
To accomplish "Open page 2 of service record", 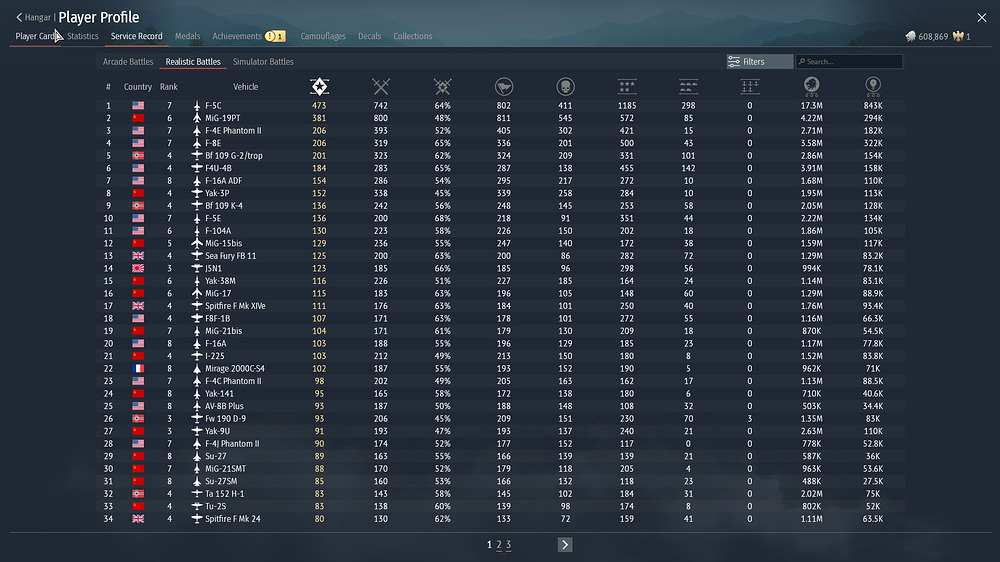I will (x=499, y=545).
